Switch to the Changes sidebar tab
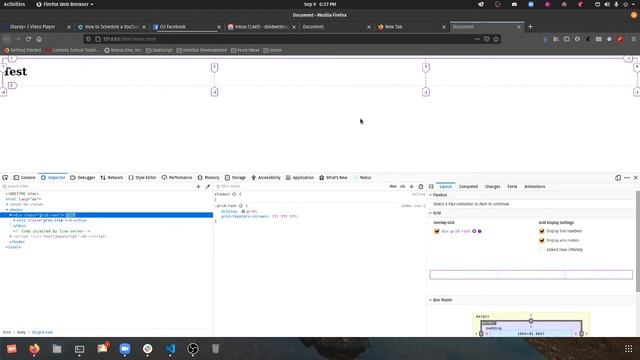The width and height of the screenshot is (640, 360). (x=492, y=187)
